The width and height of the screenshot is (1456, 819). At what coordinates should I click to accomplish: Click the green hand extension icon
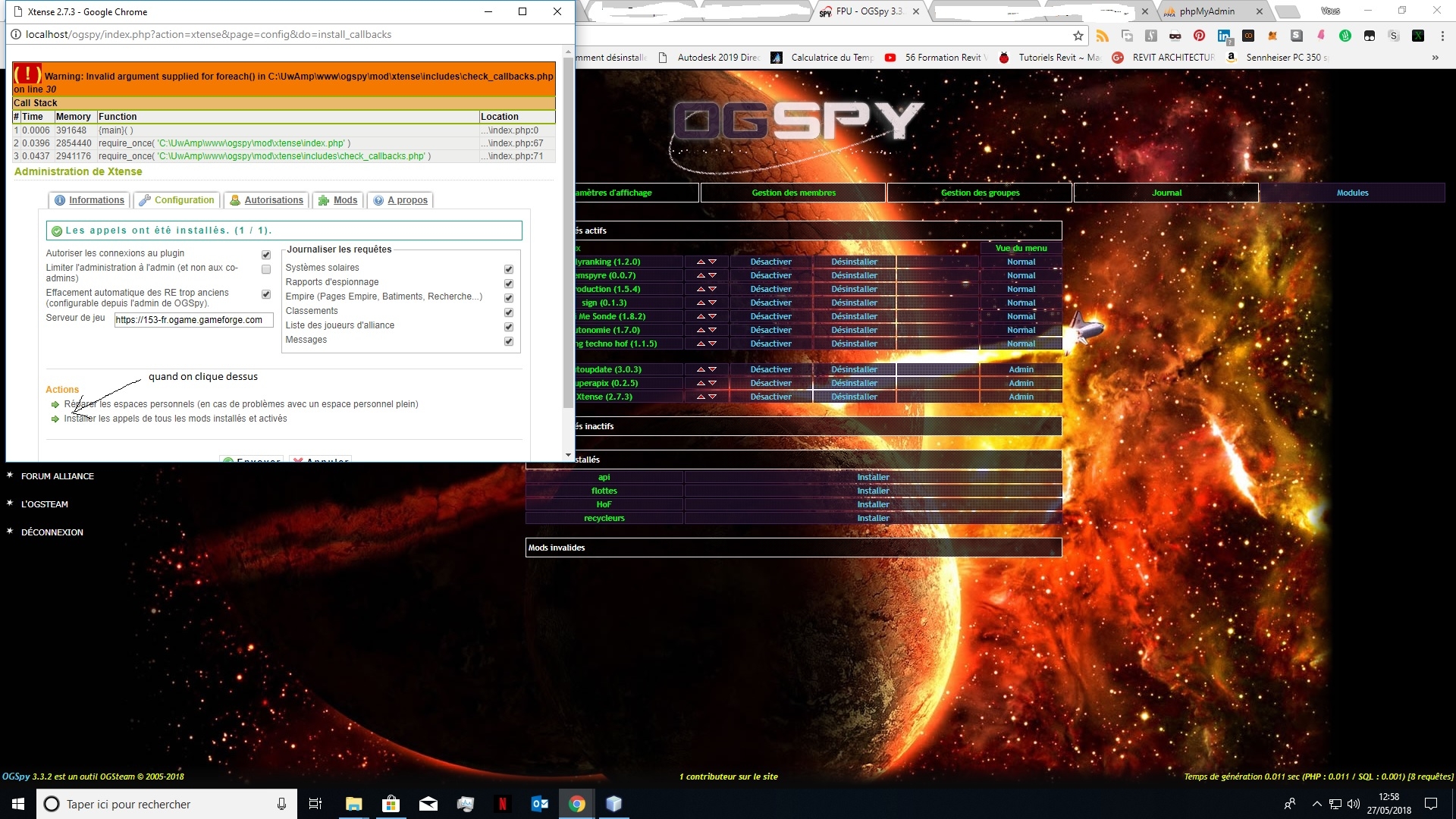pyautogui.click(x=1345, y=36)
